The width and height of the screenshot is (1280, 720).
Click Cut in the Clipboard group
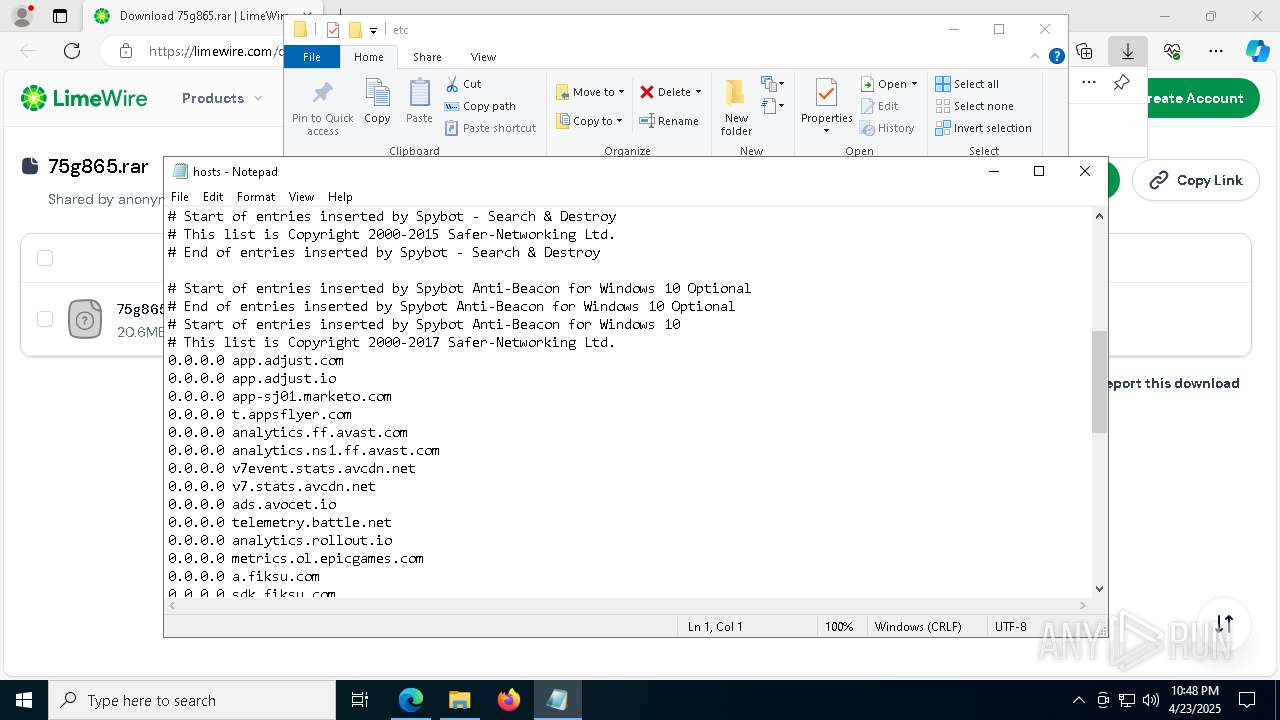click(463, 84)
